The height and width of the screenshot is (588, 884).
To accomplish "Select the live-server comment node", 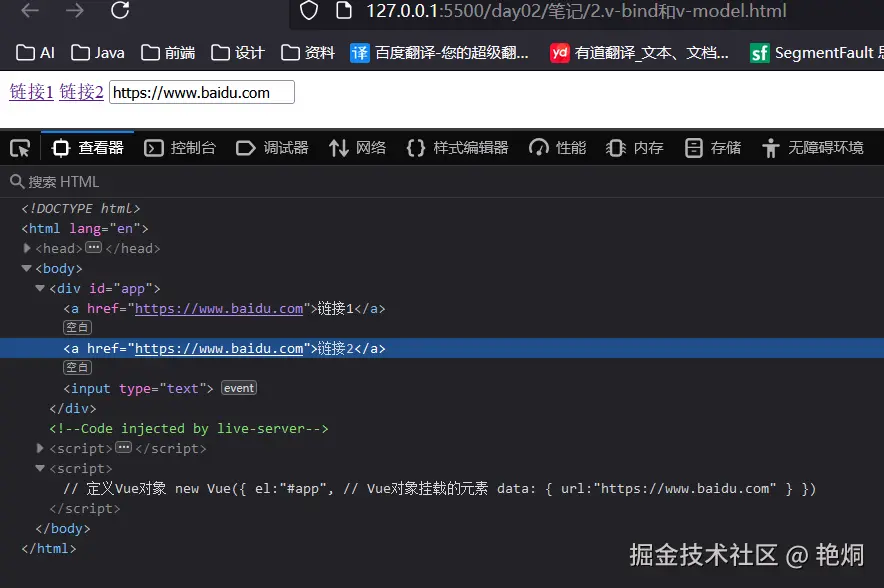I will pyautogui.click(x=189, y=428).
